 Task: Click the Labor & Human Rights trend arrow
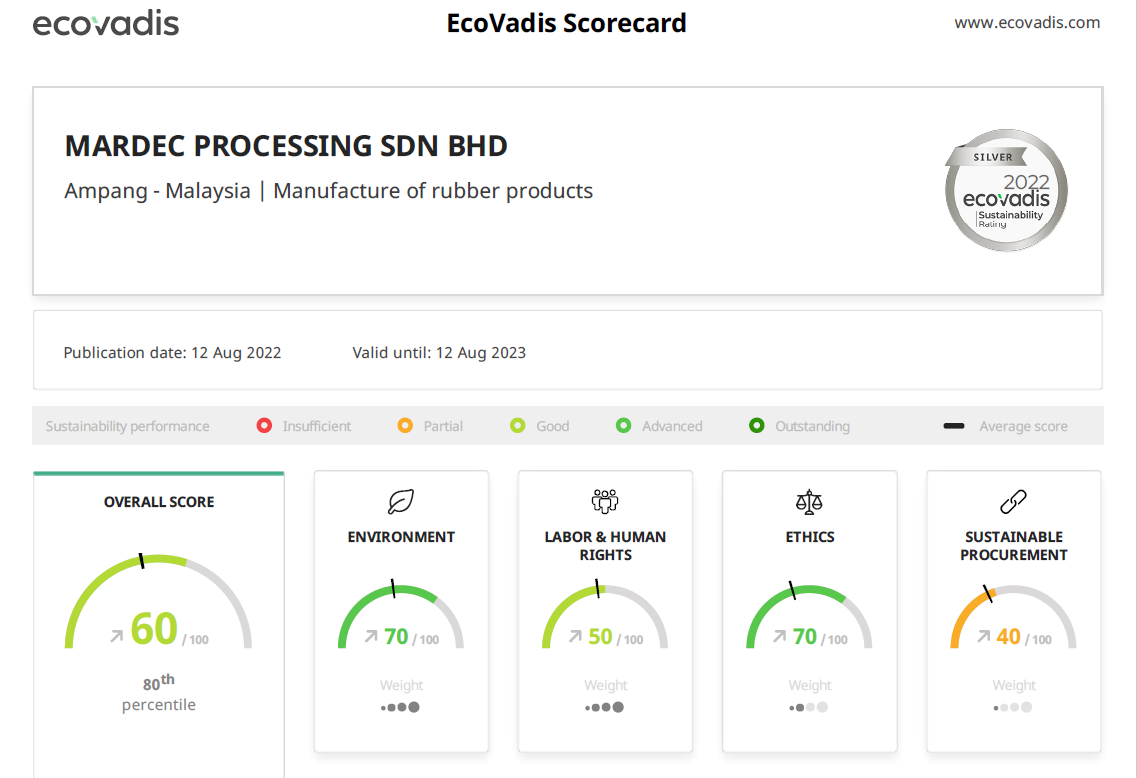click(x=576, y=636)
